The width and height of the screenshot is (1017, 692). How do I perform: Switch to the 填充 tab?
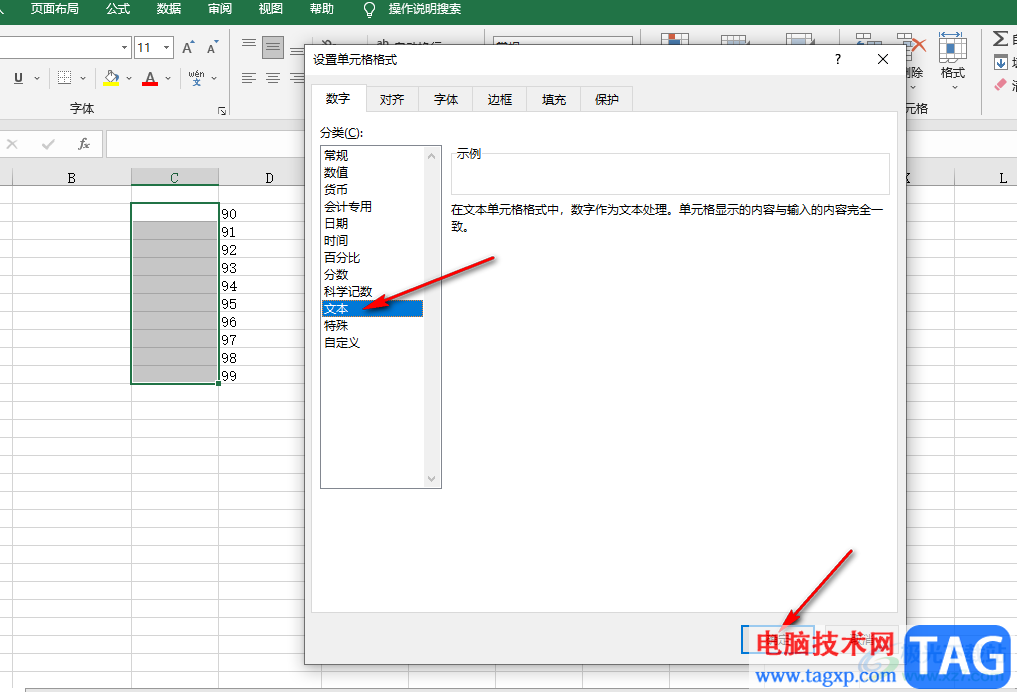pyautogui.click(x=553, y=99)
